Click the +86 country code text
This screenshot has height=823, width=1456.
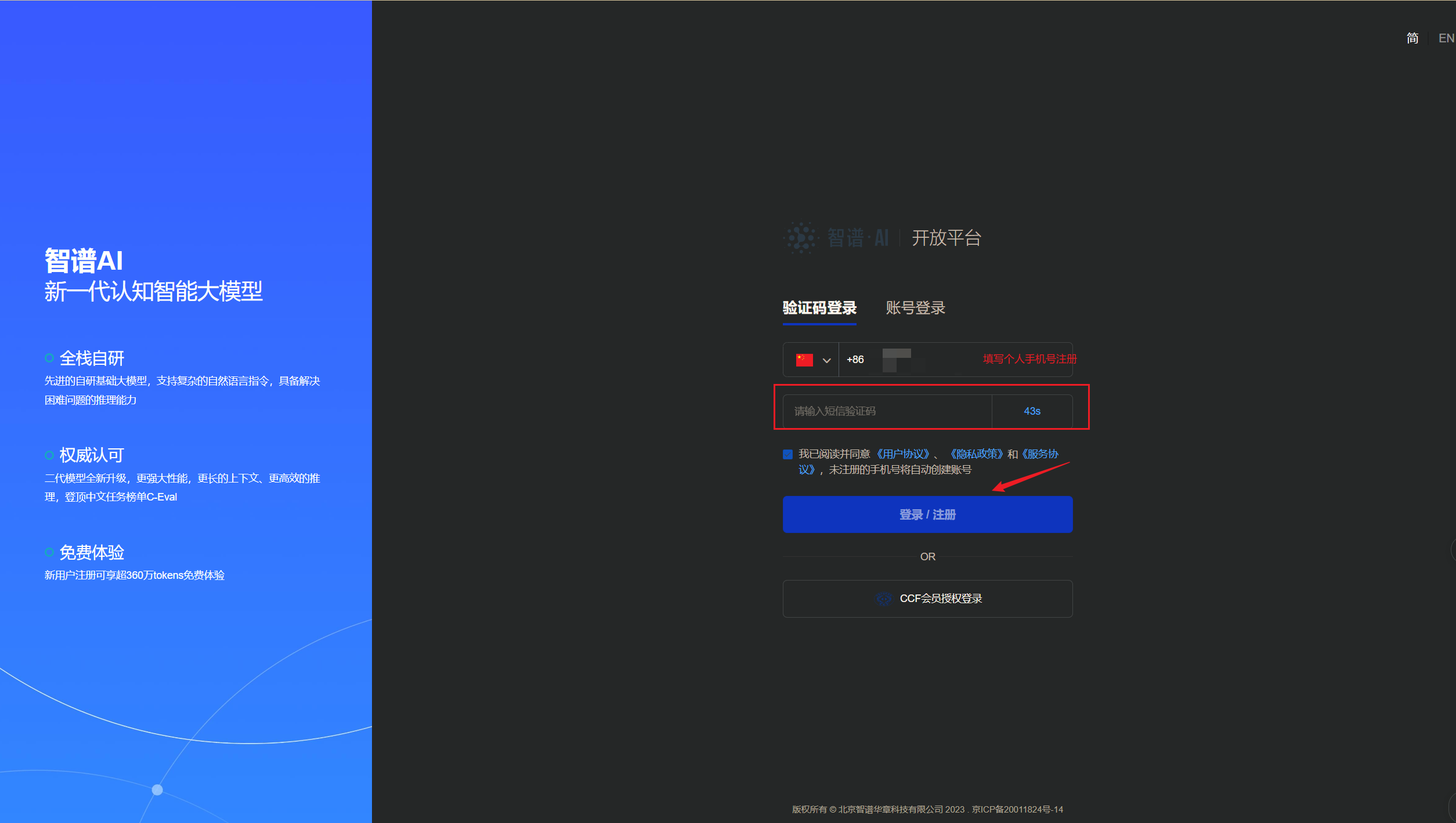[x=855, y=360]
